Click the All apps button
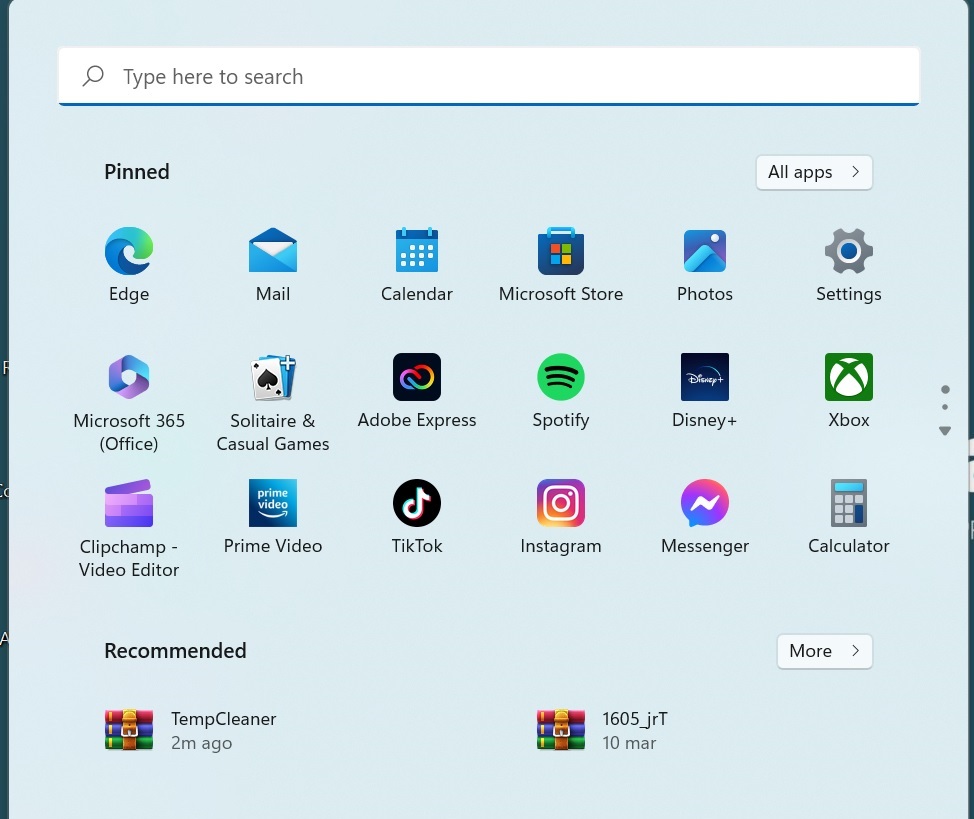 tap(814, 172)
